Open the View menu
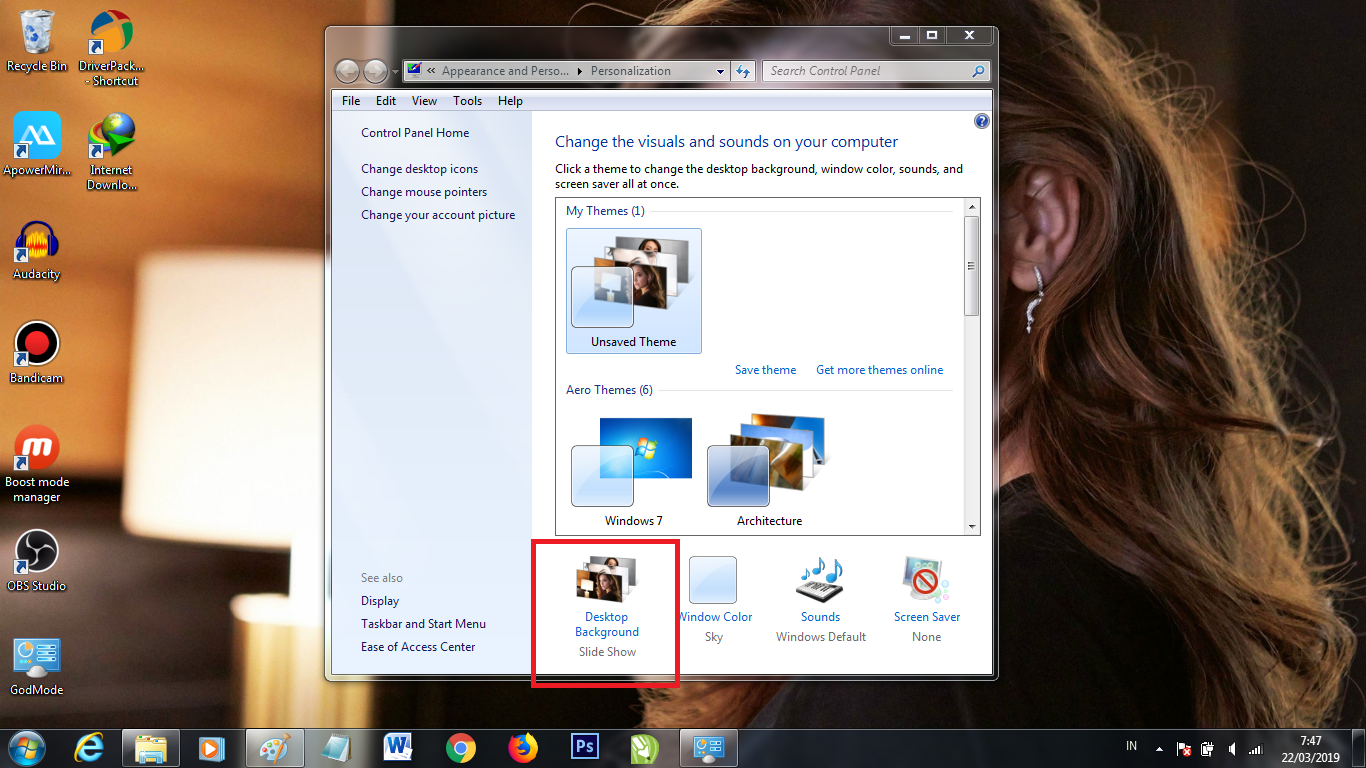Viewport: 1366px width, 768px height. point(424,101)
